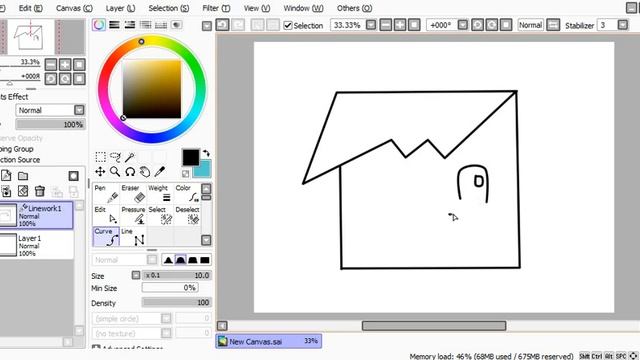
Task: Select the Pen linework tool
Action: [106, 193]
